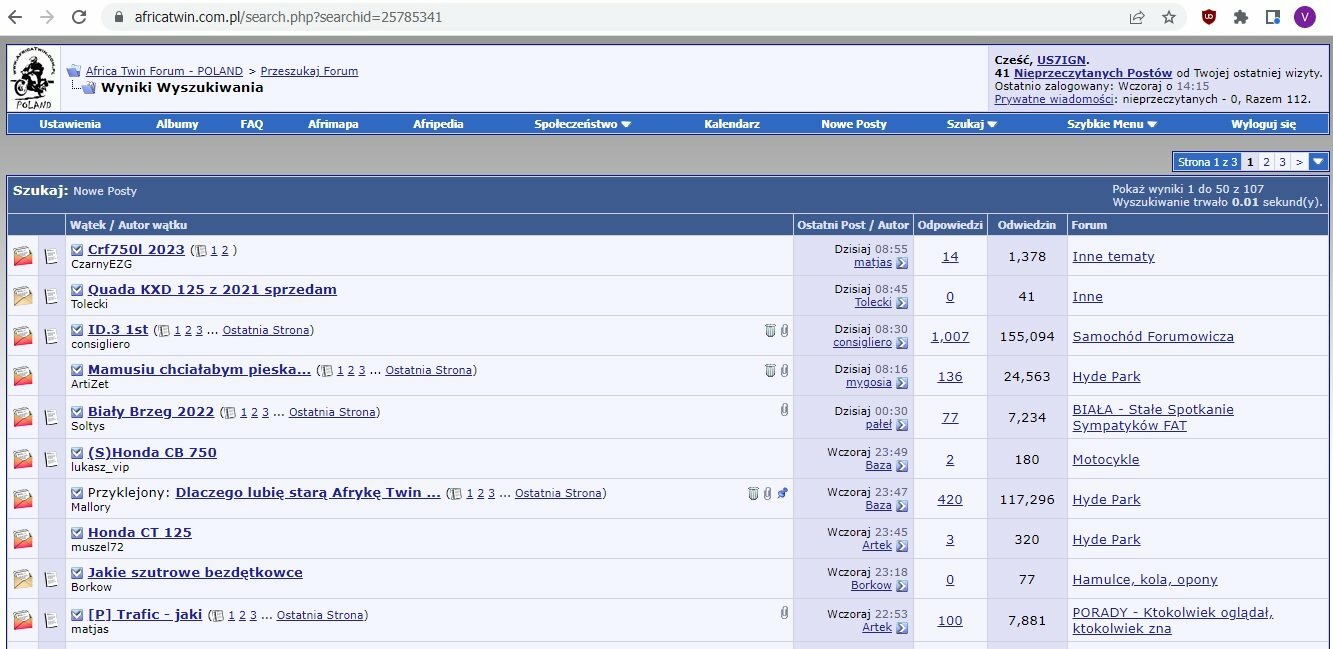Open first new post in Biały Brzeg 2022
The height and width of the screenshot is (649, 1333).
(77, 411)
